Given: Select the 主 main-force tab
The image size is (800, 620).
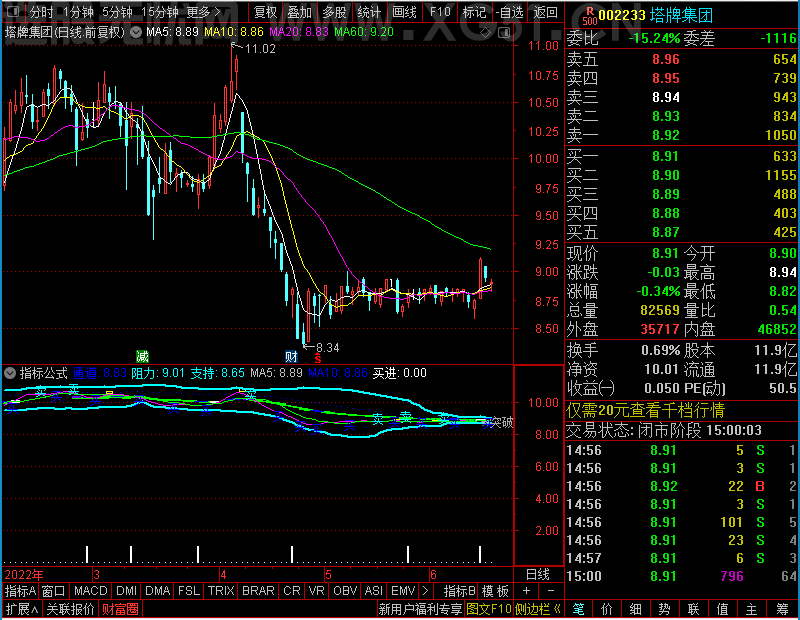Looking at the screenshot, I should coord(752,609).
